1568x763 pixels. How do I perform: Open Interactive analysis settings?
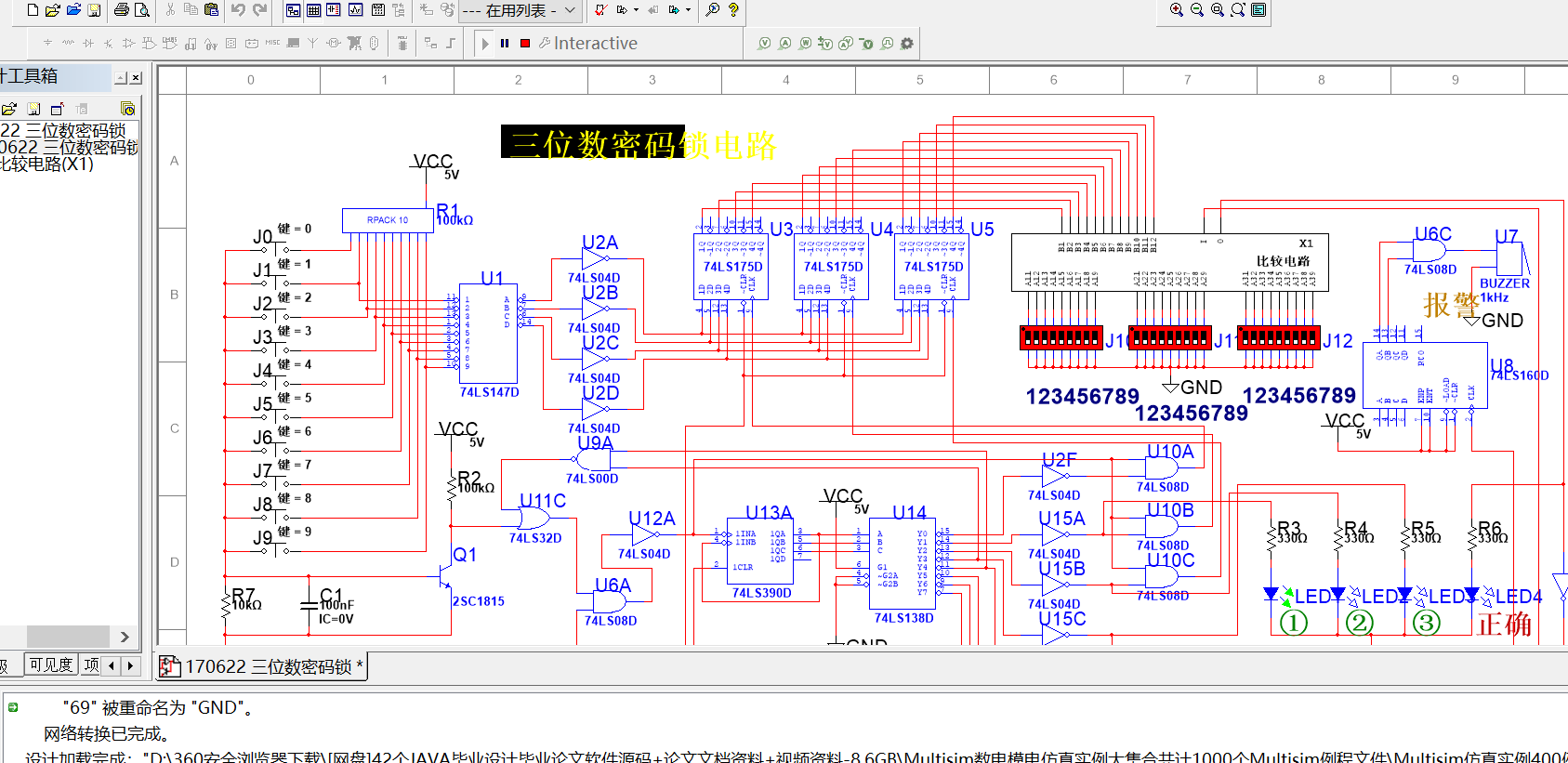pyautogui.click(x=588, y=43)
